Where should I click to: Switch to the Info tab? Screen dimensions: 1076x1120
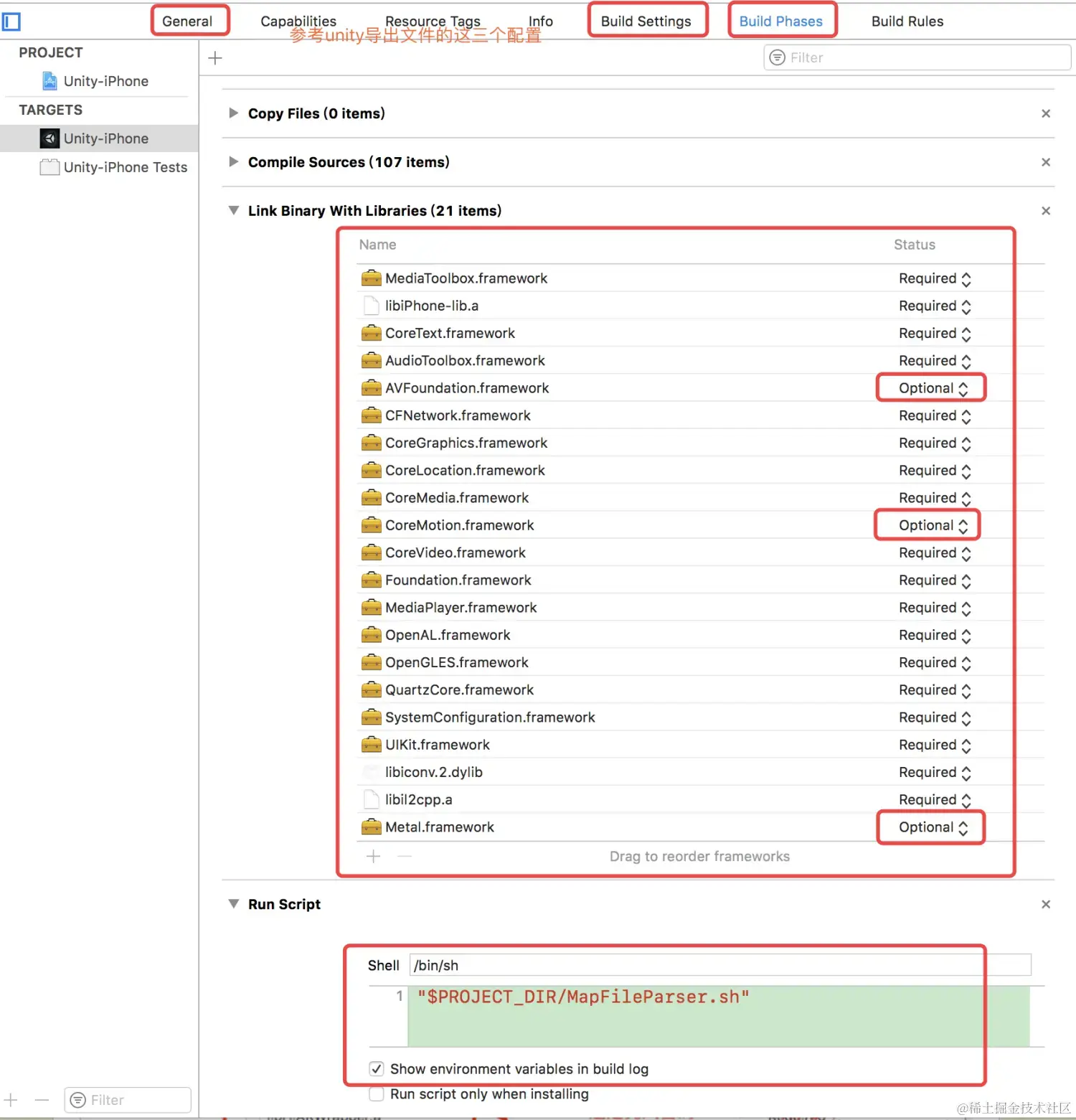coord(541,21)
